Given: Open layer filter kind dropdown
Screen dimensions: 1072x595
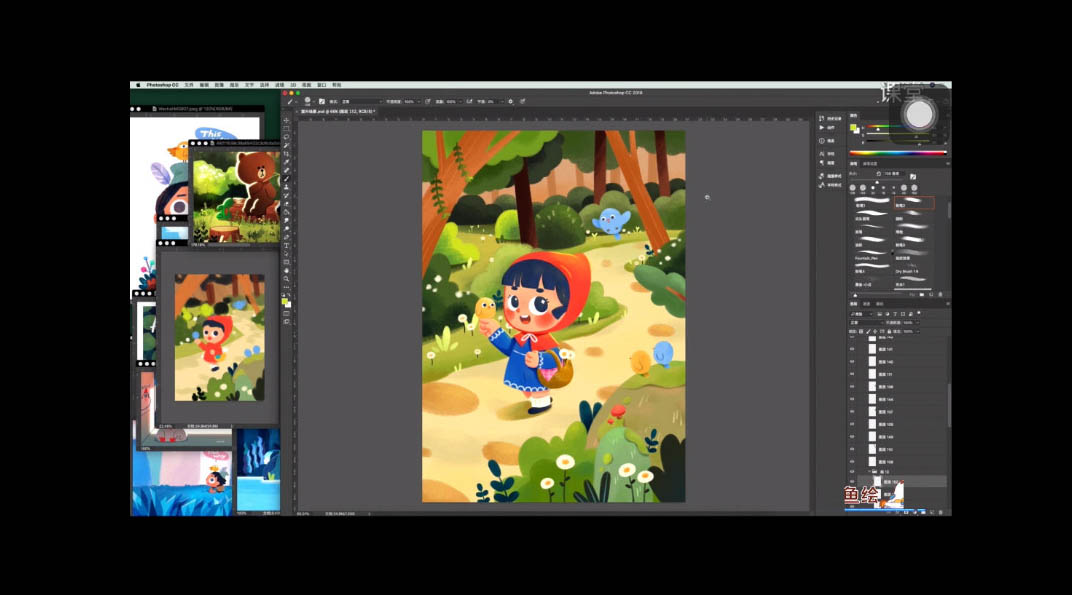Looking at the screenshot, I should point(861,314).
